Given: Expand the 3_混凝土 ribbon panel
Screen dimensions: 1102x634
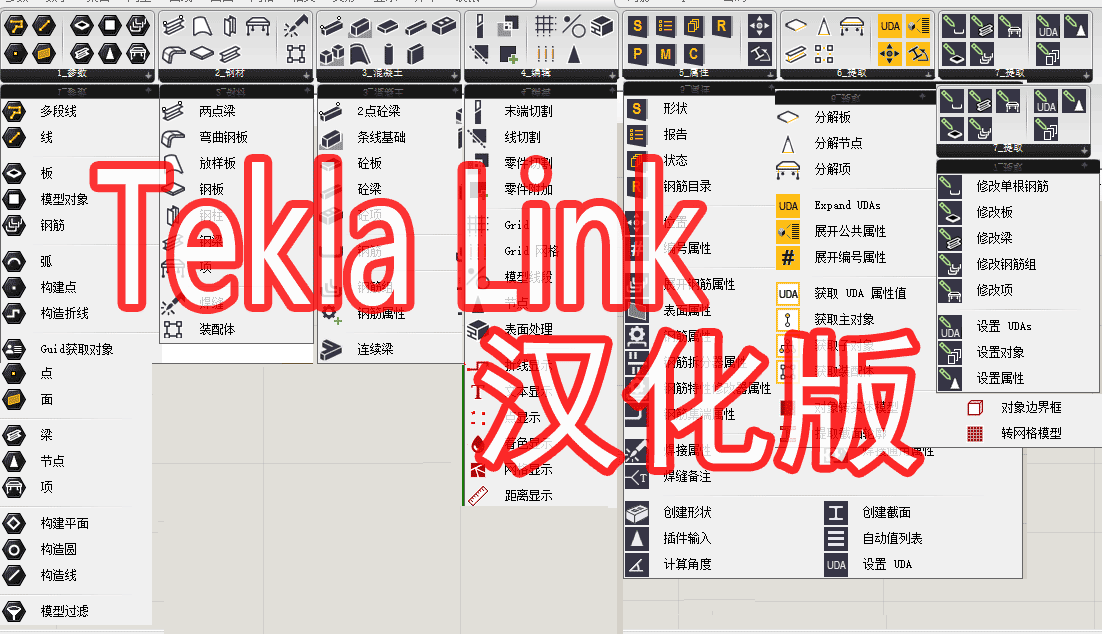Looking at the screenshot, I should click(455, 75).
